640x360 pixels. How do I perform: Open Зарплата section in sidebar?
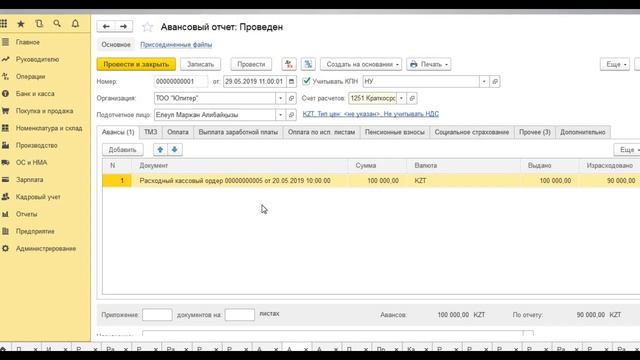29,180
